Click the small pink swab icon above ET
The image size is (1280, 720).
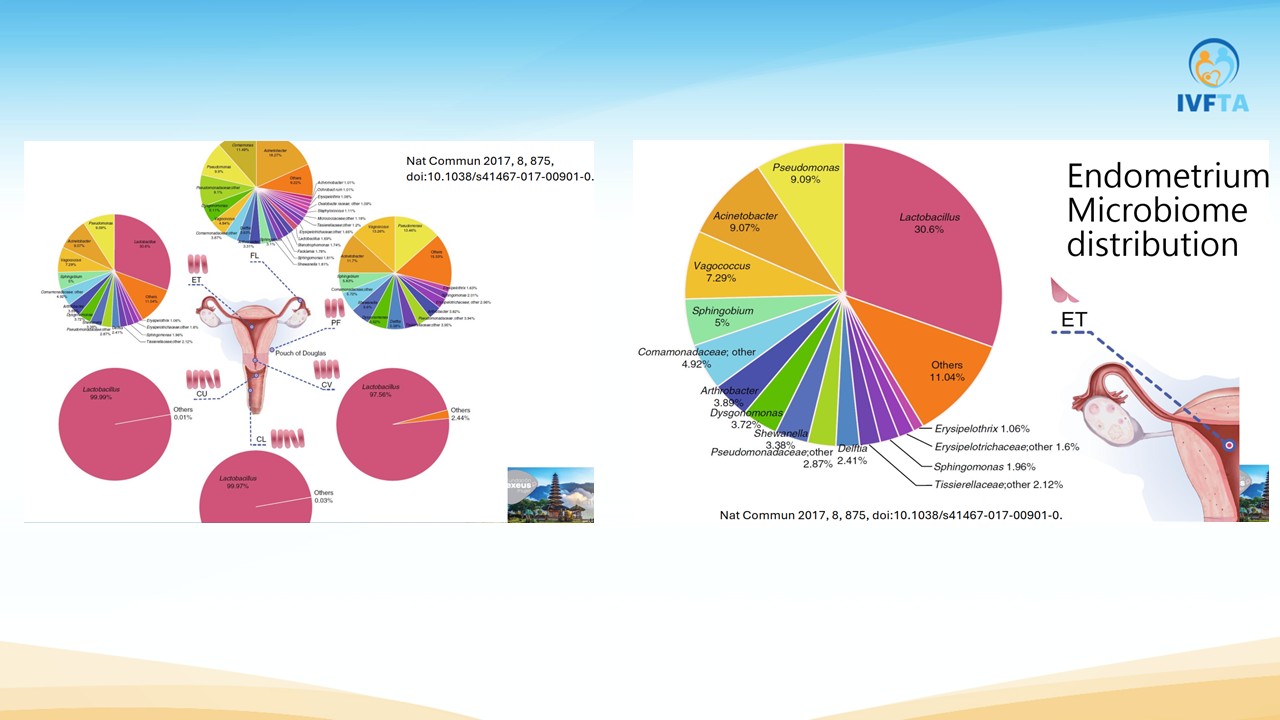pos(1064,290)
